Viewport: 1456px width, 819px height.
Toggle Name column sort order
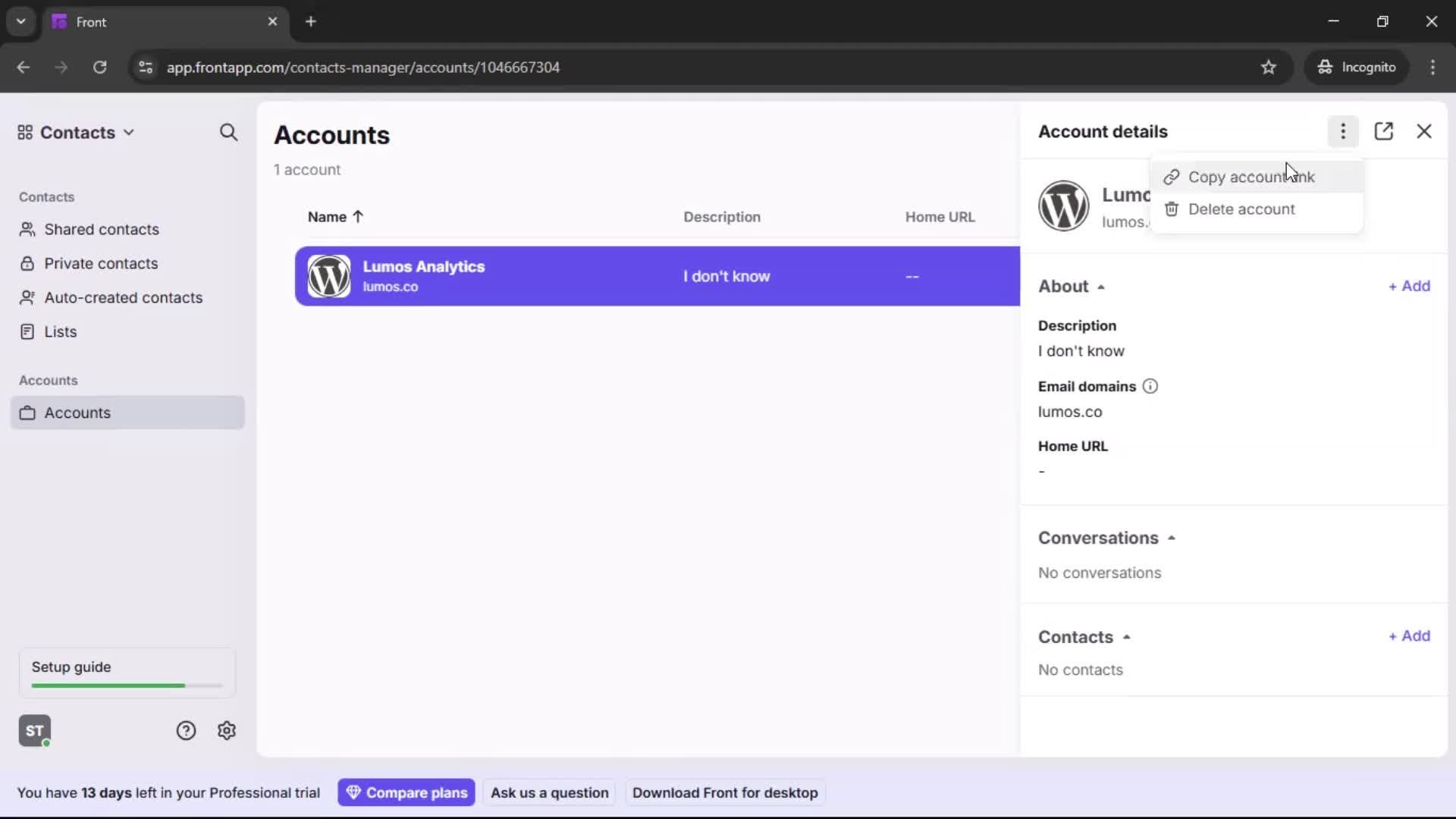click(334, 217)
